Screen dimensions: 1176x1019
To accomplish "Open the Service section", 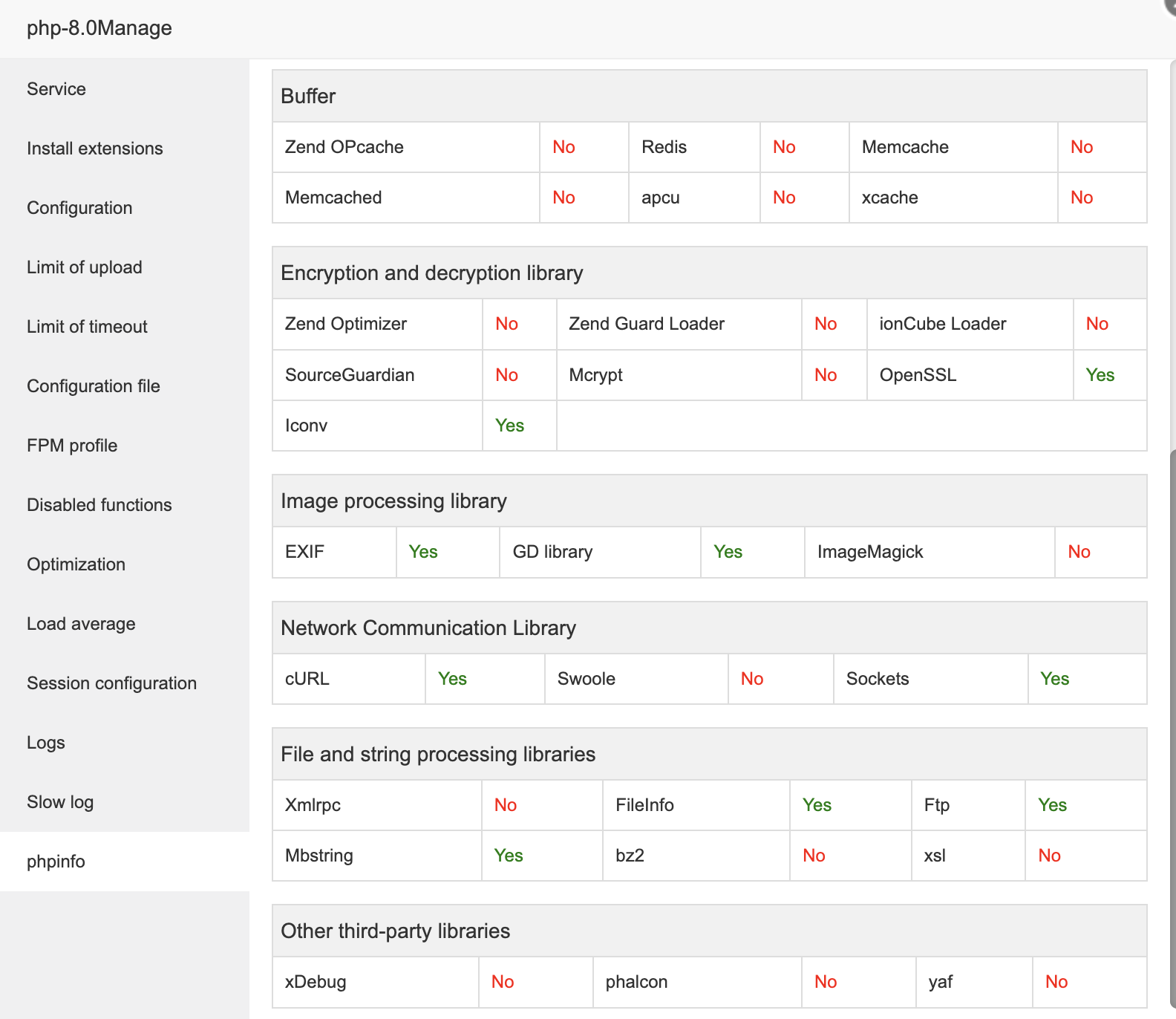I will pos(56,89).
